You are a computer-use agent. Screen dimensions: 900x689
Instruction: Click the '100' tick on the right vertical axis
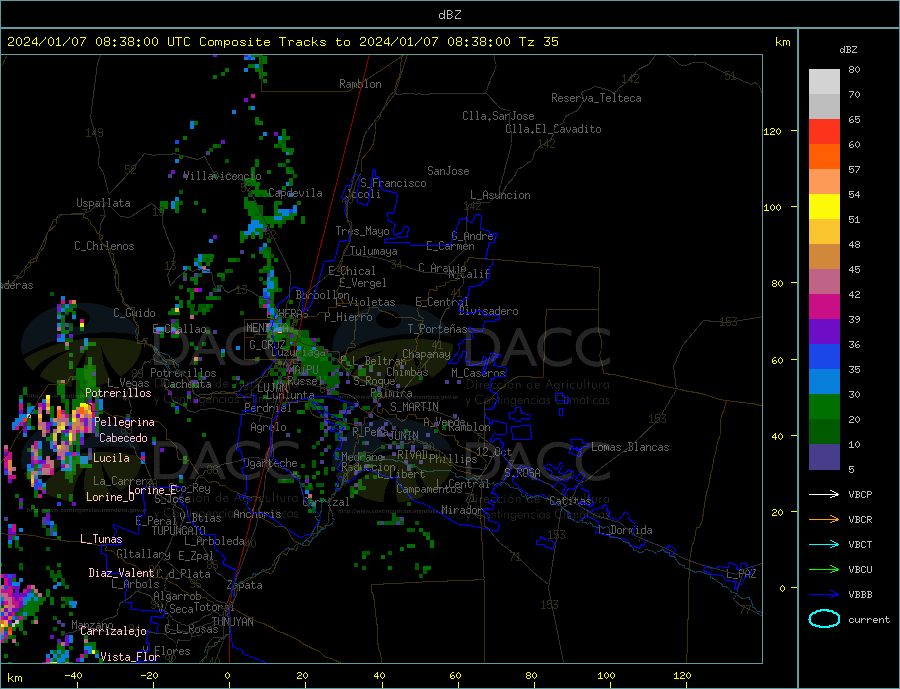coord(772,207)
